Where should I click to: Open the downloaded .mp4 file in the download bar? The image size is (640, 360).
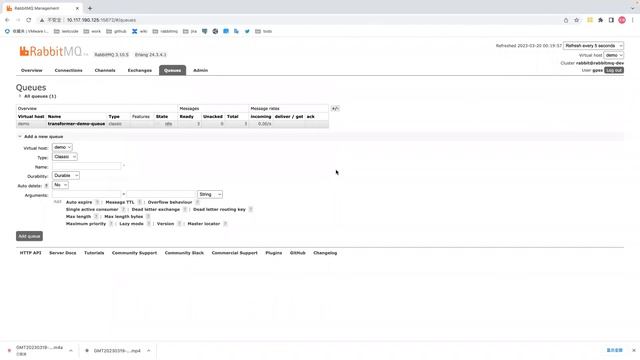tap(117, 351)
